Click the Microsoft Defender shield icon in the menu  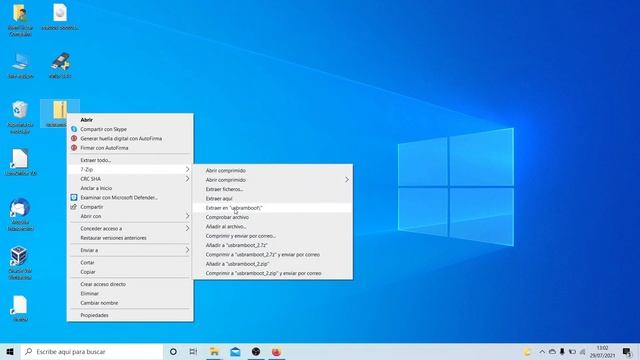(x=74, y=198)
